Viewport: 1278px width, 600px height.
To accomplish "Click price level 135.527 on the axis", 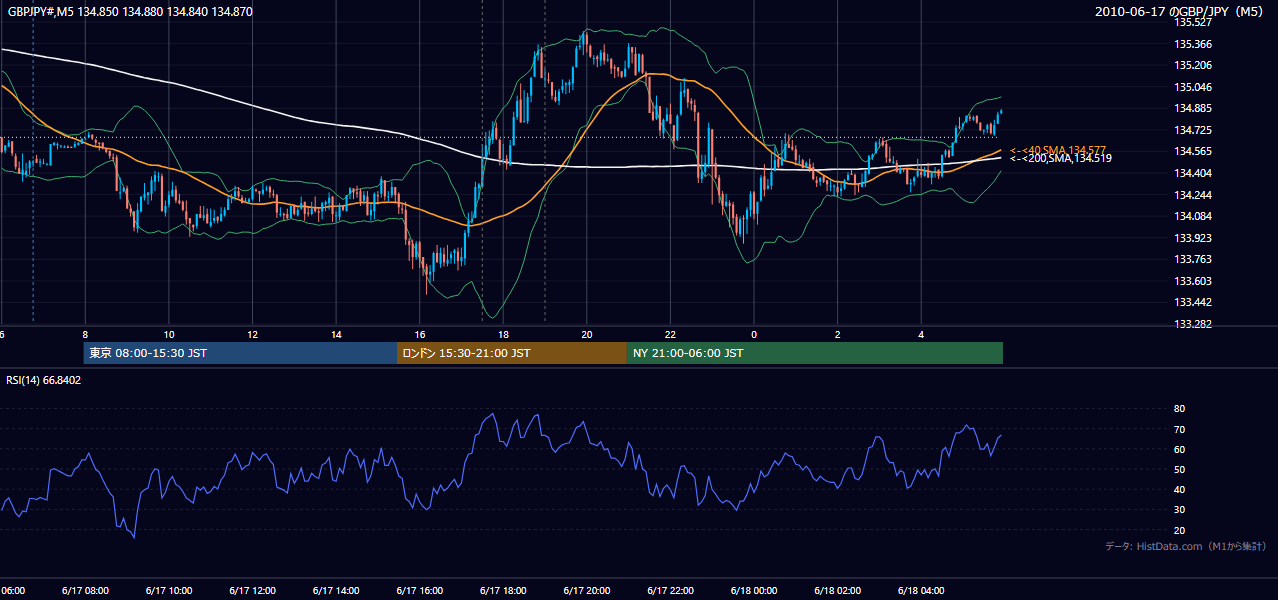I will 1192,22.
